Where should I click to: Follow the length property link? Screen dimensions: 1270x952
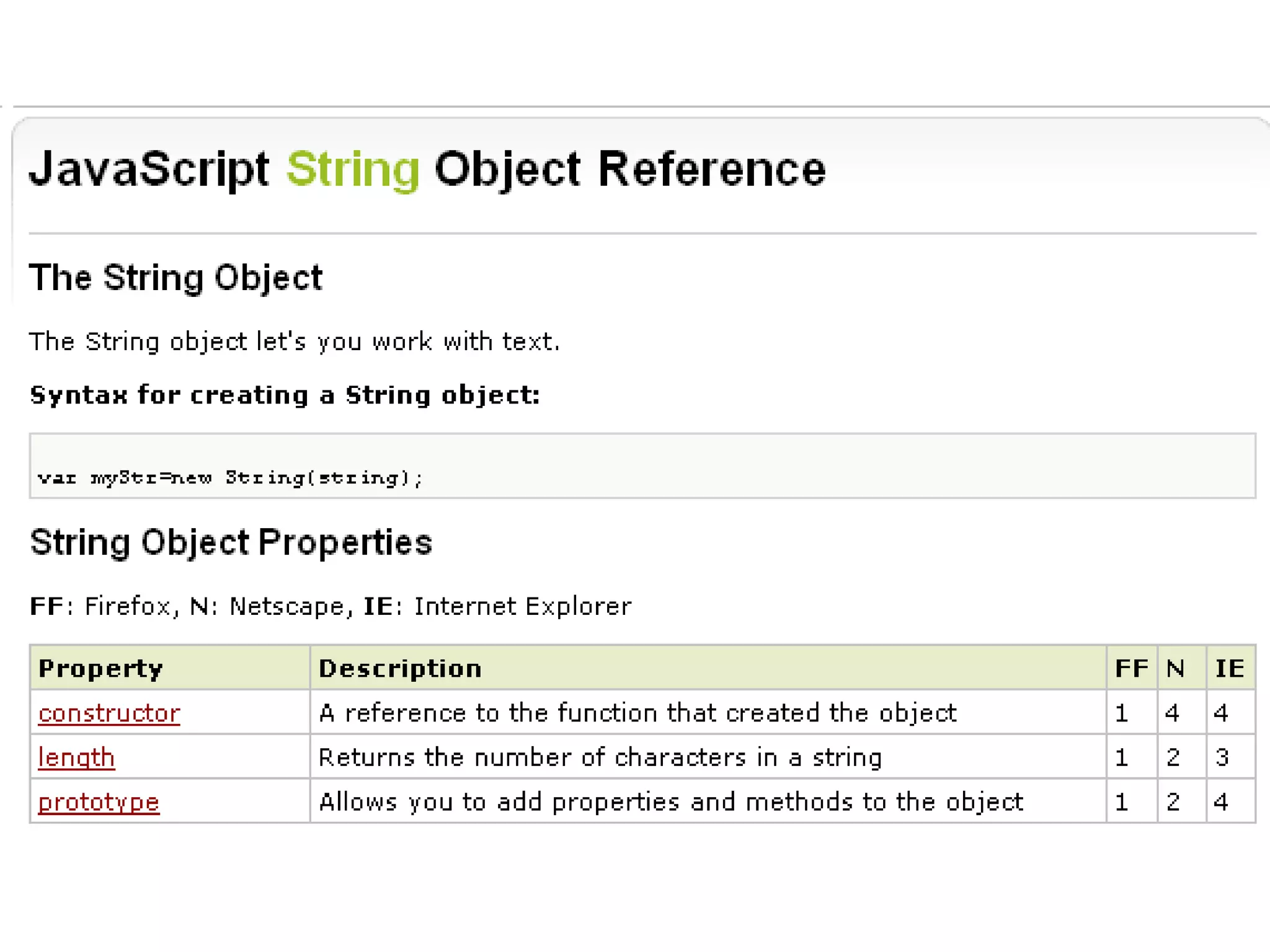pos(76,757)
